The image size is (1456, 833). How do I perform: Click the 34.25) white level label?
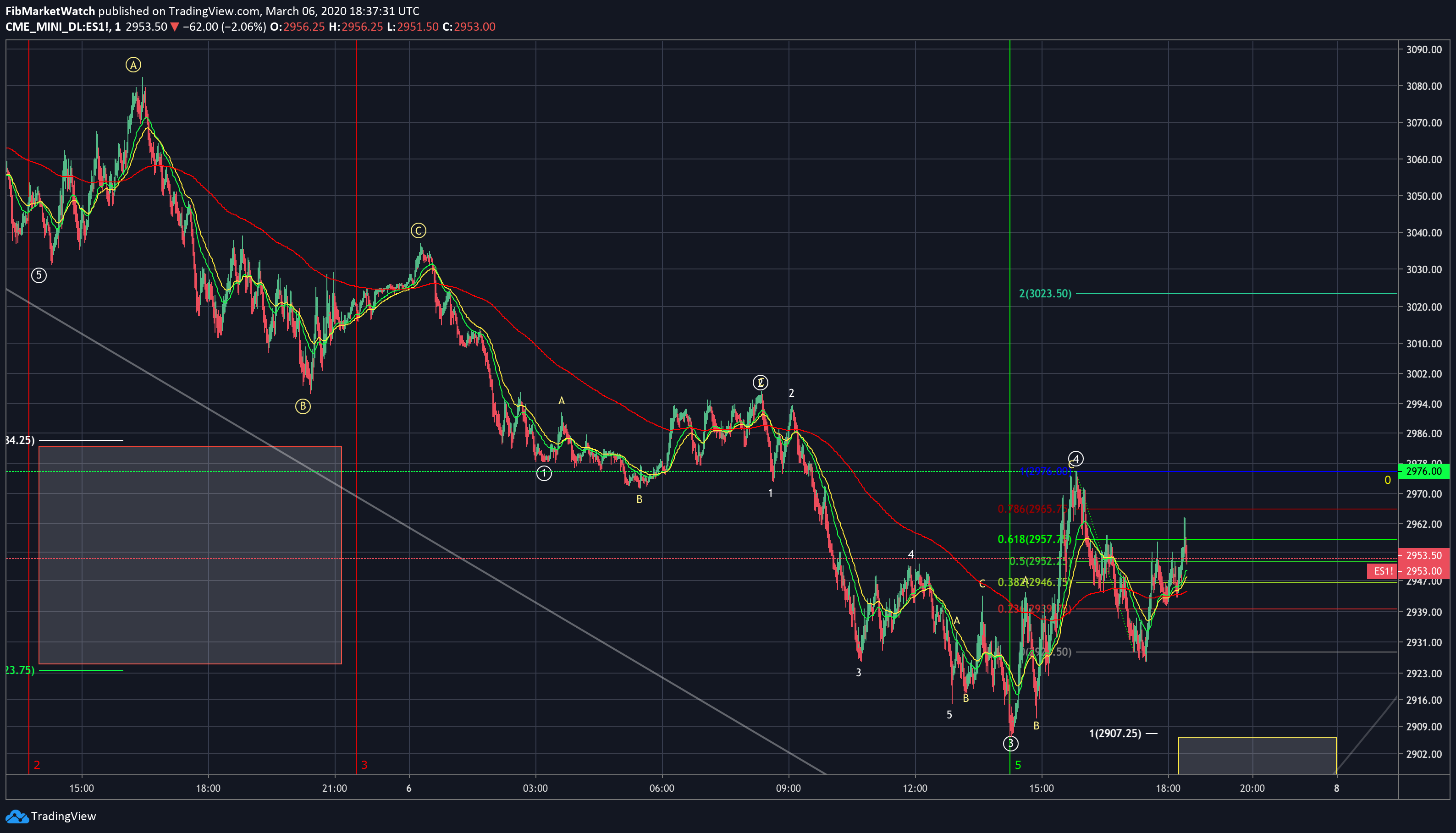click(x=20, y=440)
